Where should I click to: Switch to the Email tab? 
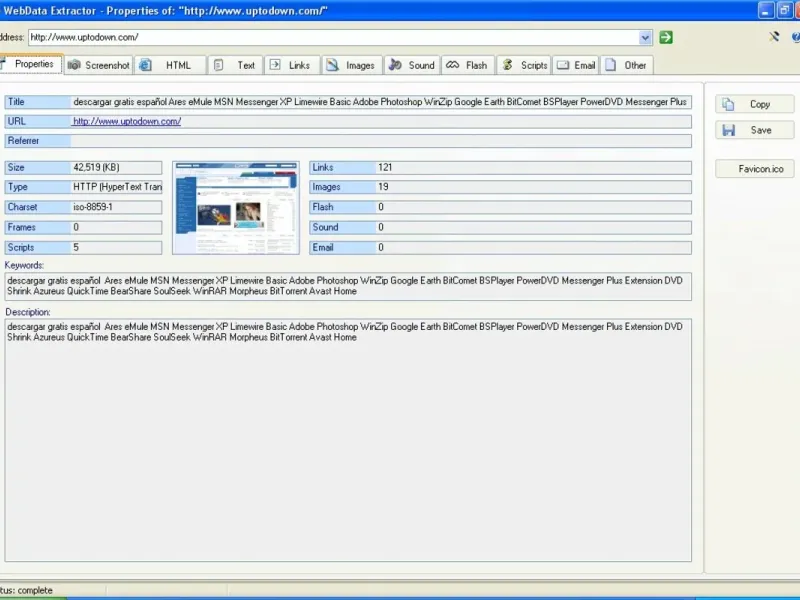(576, 65)
